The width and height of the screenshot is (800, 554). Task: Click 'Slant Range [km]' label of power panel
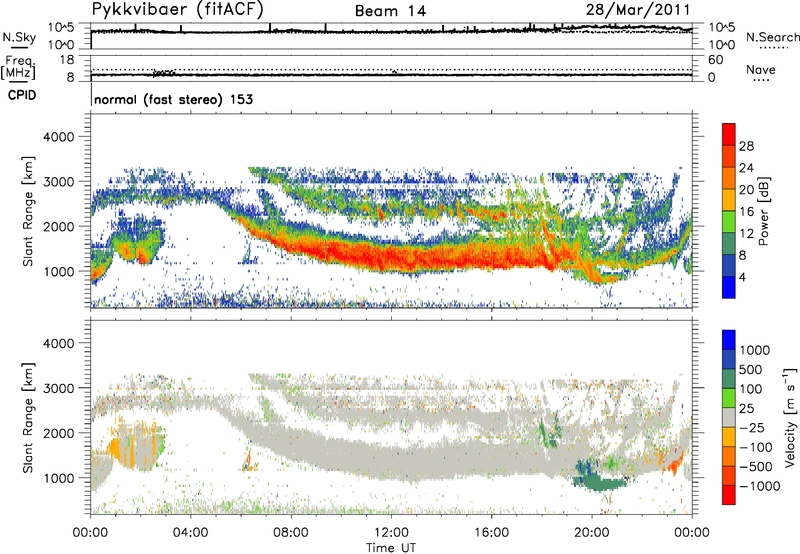point(28,211)
